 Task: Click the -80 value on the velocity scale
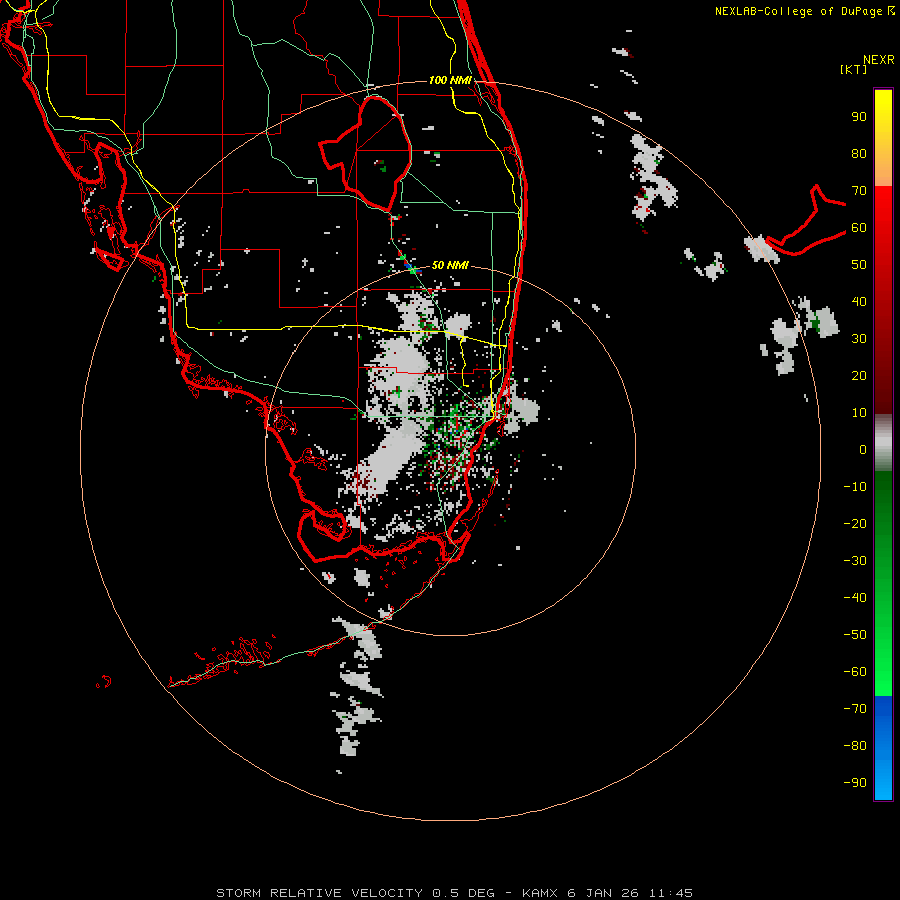point(855,746)
